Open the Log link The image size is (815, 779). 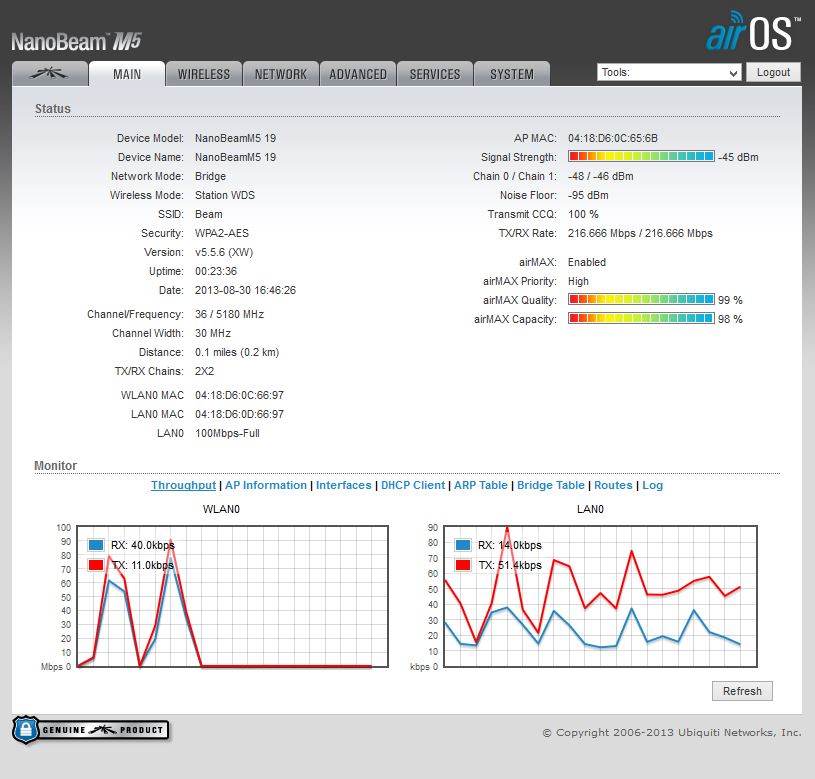pyautogui.click(x=652, y=485)
